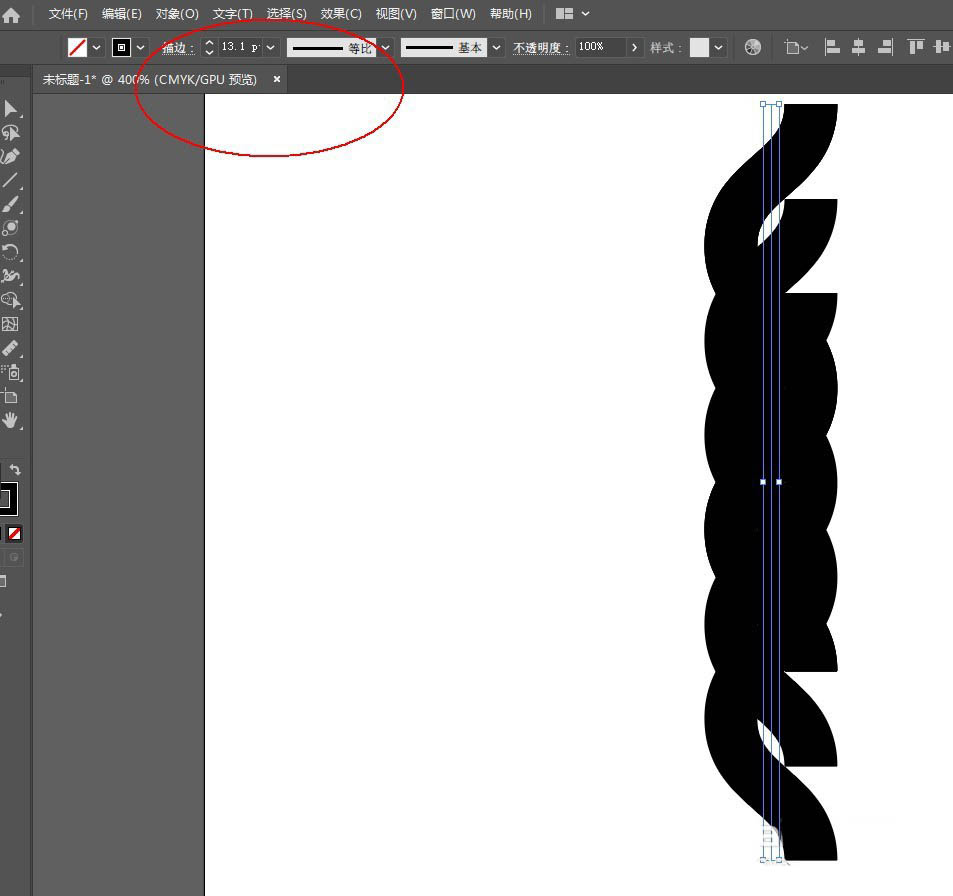The width and height of the screenshot is (953, 896).
Task: Swap fill and stroke colors arrow
Action: [x=15, y=470]
